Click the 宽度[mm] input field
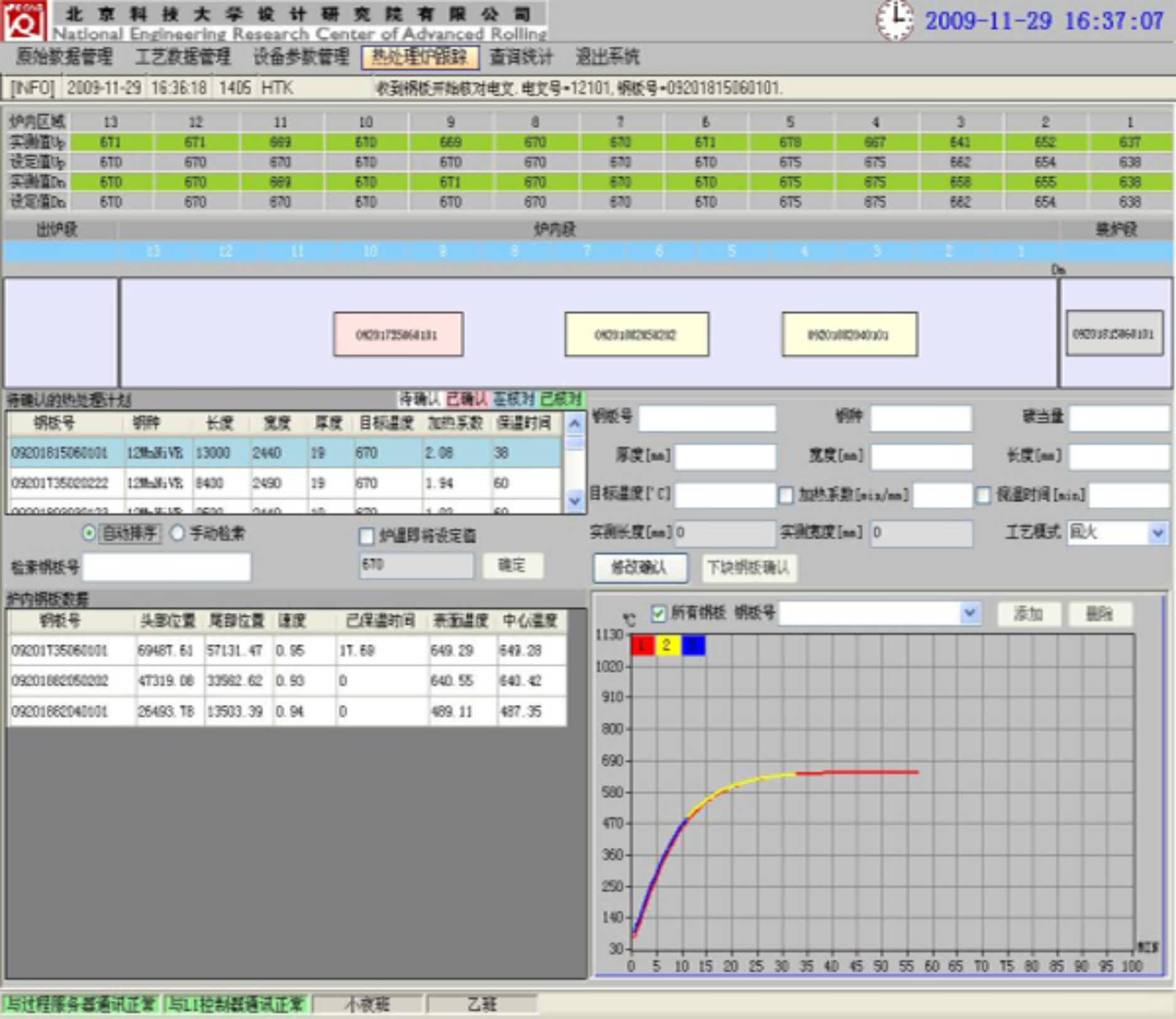The height and width of the screenshot is (1019, 1176). (921, 457)
